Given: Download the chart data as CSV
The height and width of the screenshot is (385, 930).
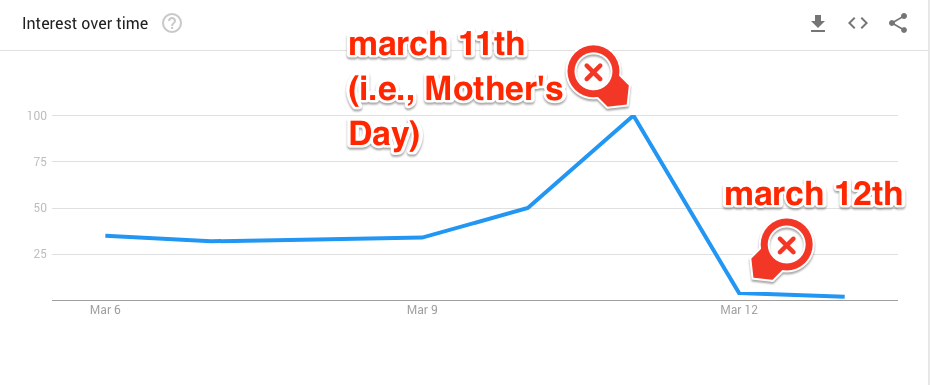Looking at the screenshot, I should 818,24.
